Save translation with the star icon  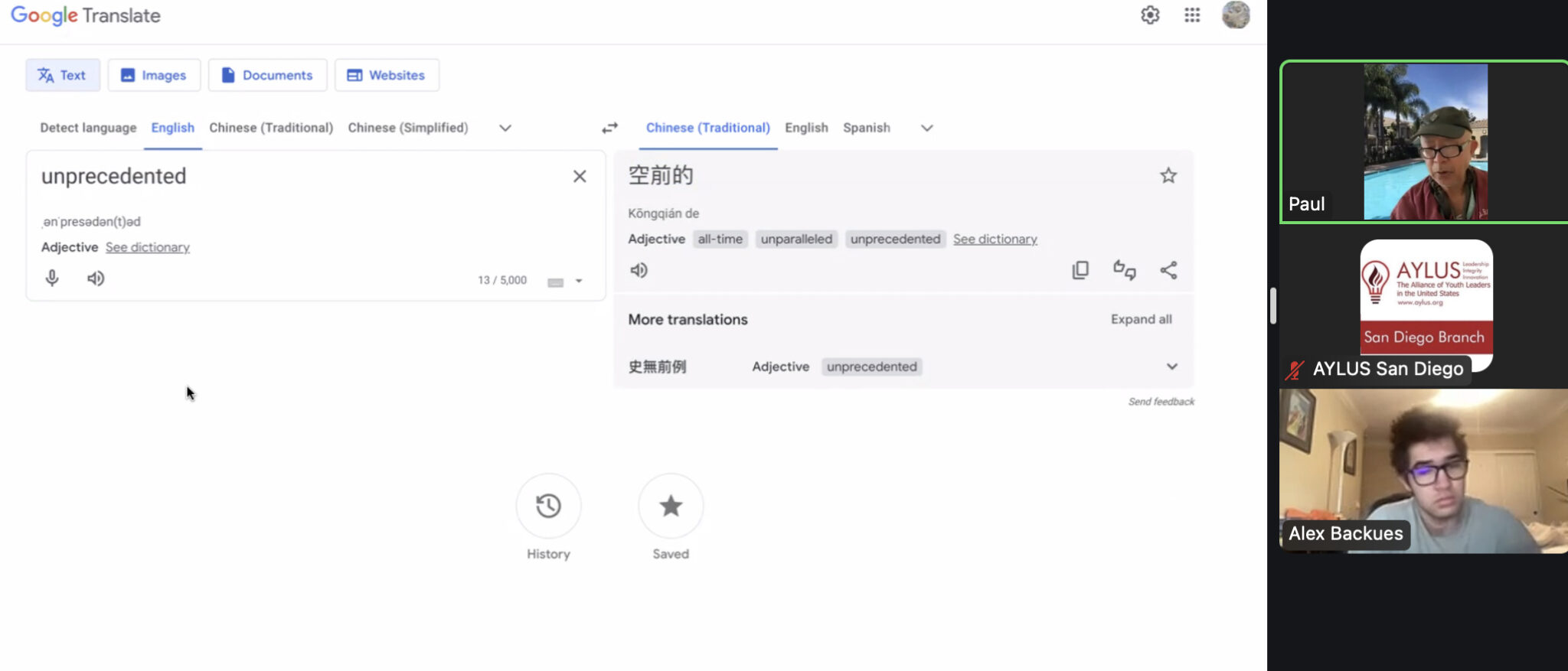[1168, 176]
